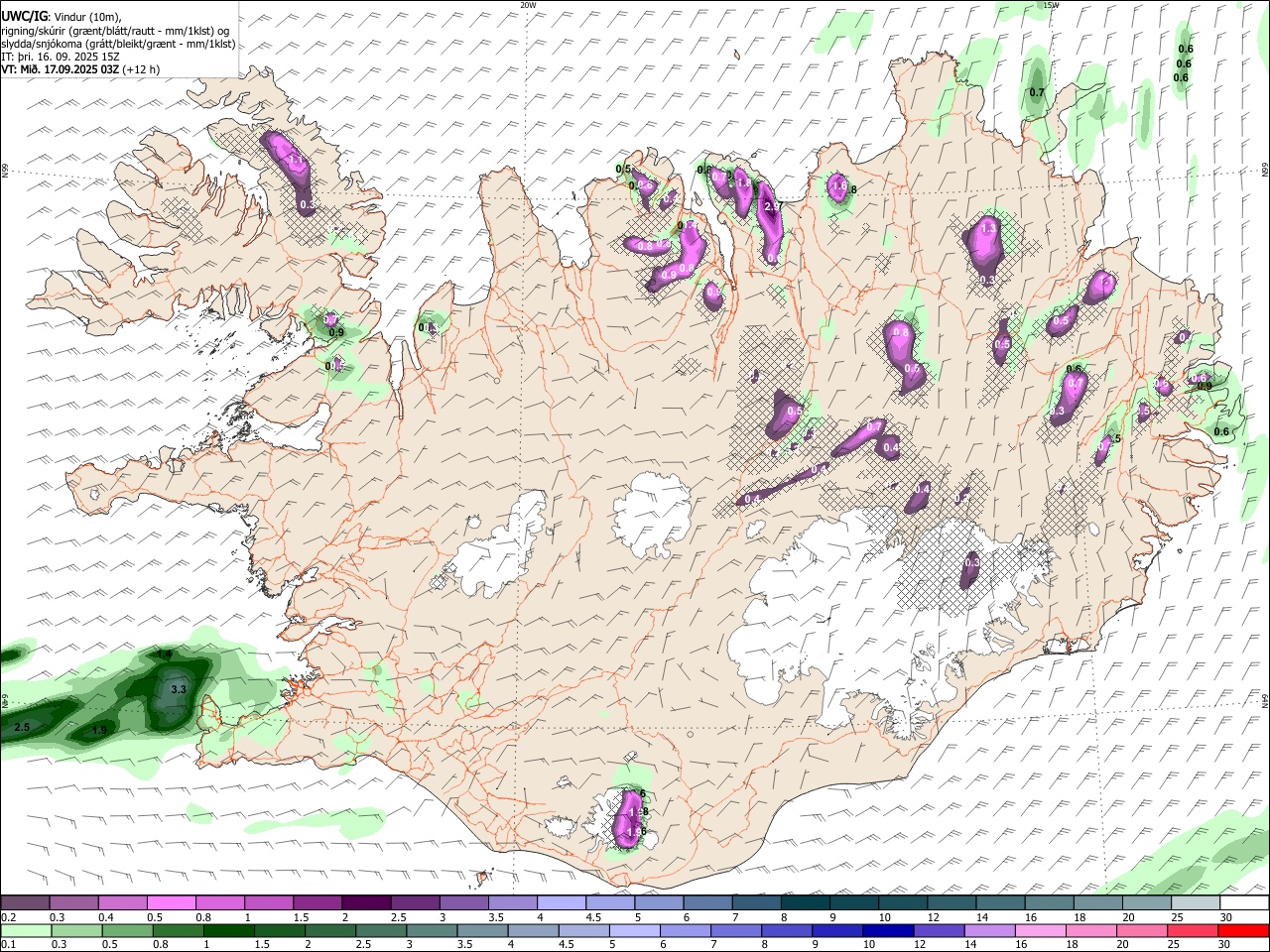Click the rain scale swatch labeled 14
Viewport: 1270px width, 952px height.
989,930
